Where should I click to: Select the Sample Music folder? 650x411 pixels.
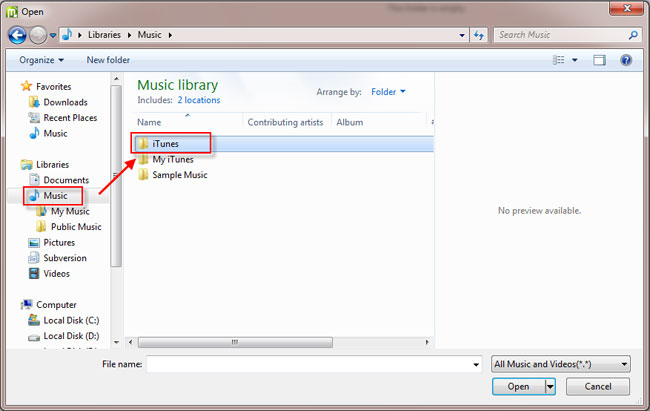pyautogui.click(x=179, y=175)
